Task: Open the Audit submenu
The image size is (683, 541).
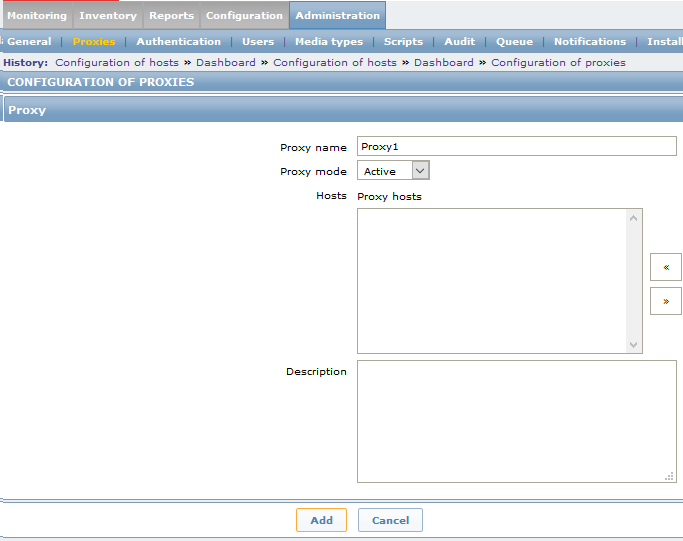Action: coord(460,41)
